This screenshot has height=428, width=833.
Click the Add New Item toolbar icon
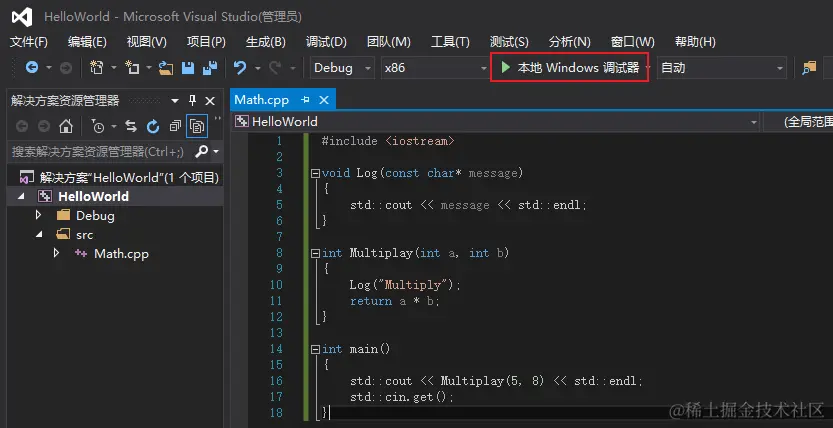click(x=132, y=67)
